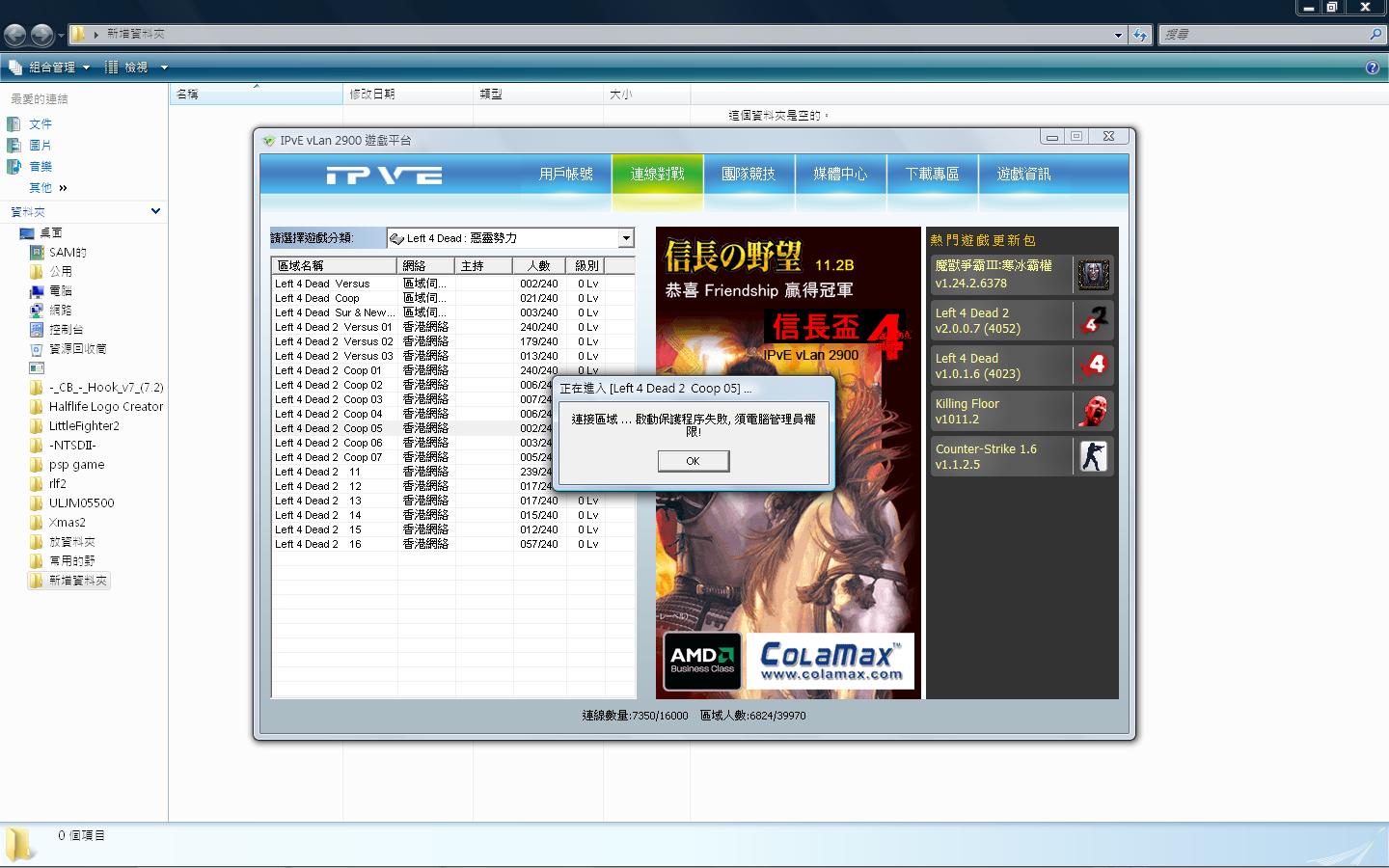Viewport: 1389px width, 868px height.
Task: Click OK in the connection error dialog
Action: click(693, 461)
